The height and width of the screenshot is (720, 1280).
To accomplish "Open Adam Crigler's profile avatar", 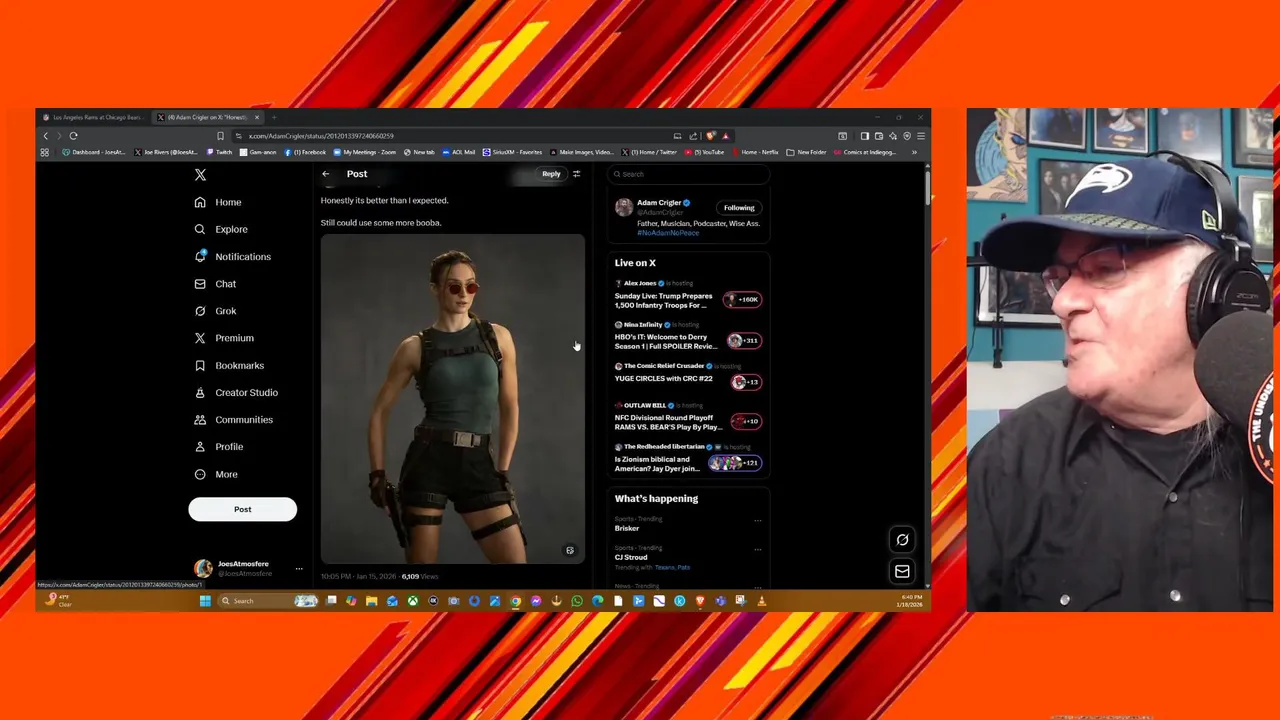I will click(624, 208).
